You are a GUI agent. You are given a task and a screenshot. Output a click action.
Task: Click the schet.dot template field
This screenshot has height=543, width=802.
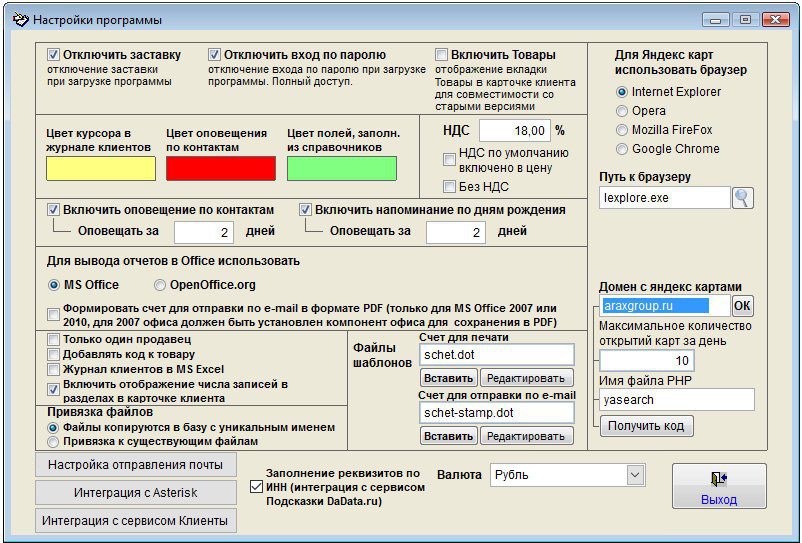click(x=497, y=355)
